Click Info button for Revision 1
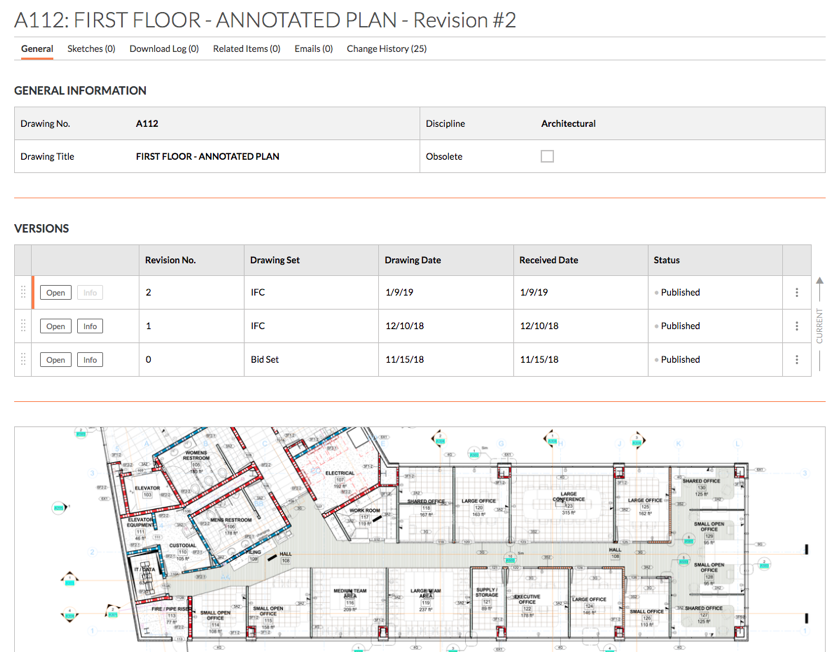The width and height of the screenshot is (837, 652). coord(90,326)
